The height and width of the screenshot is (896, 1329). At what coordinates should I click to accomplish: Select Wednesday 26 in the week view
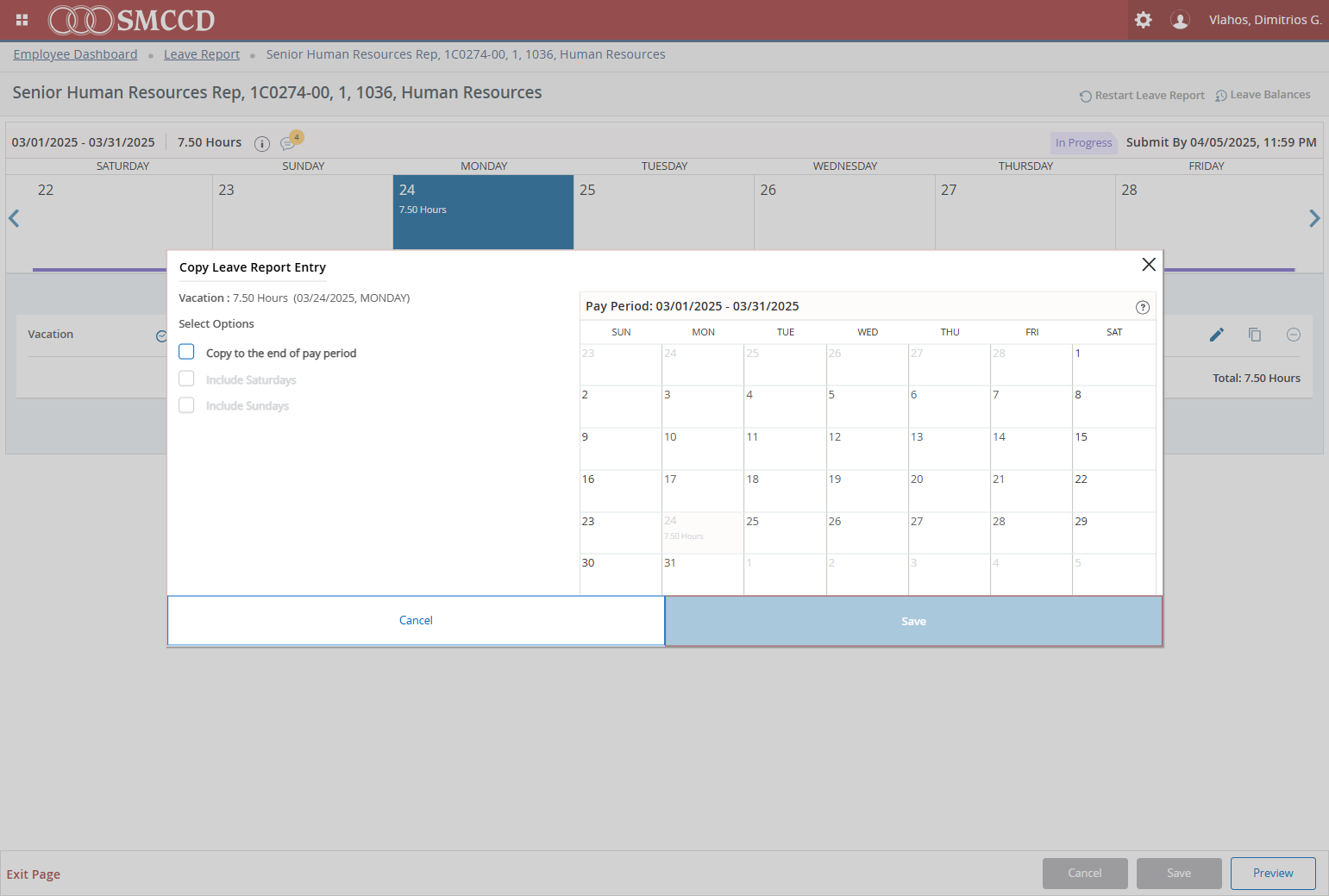844,212
